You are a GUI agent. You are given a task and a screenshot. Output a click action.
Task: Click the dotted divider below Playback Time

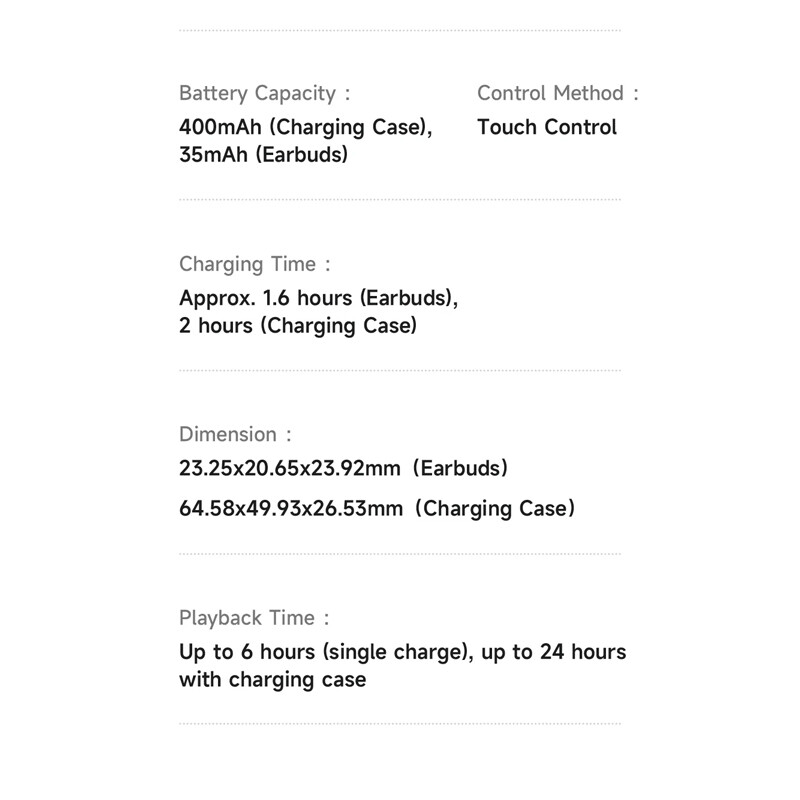[x=400, y=724]
